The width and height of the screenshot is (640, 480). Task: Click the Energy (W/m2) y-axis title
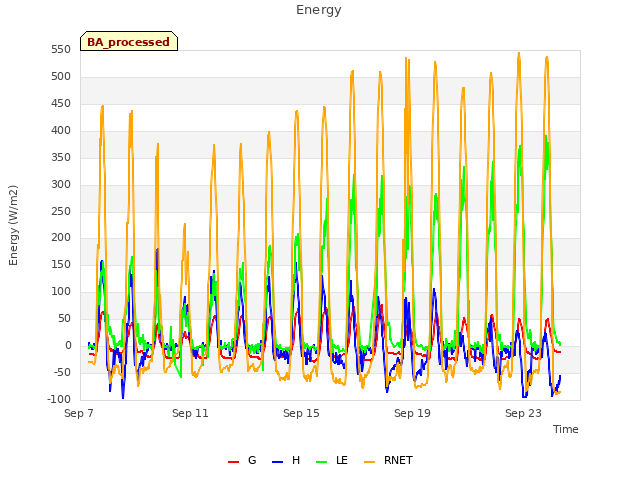tap(13, 225)
